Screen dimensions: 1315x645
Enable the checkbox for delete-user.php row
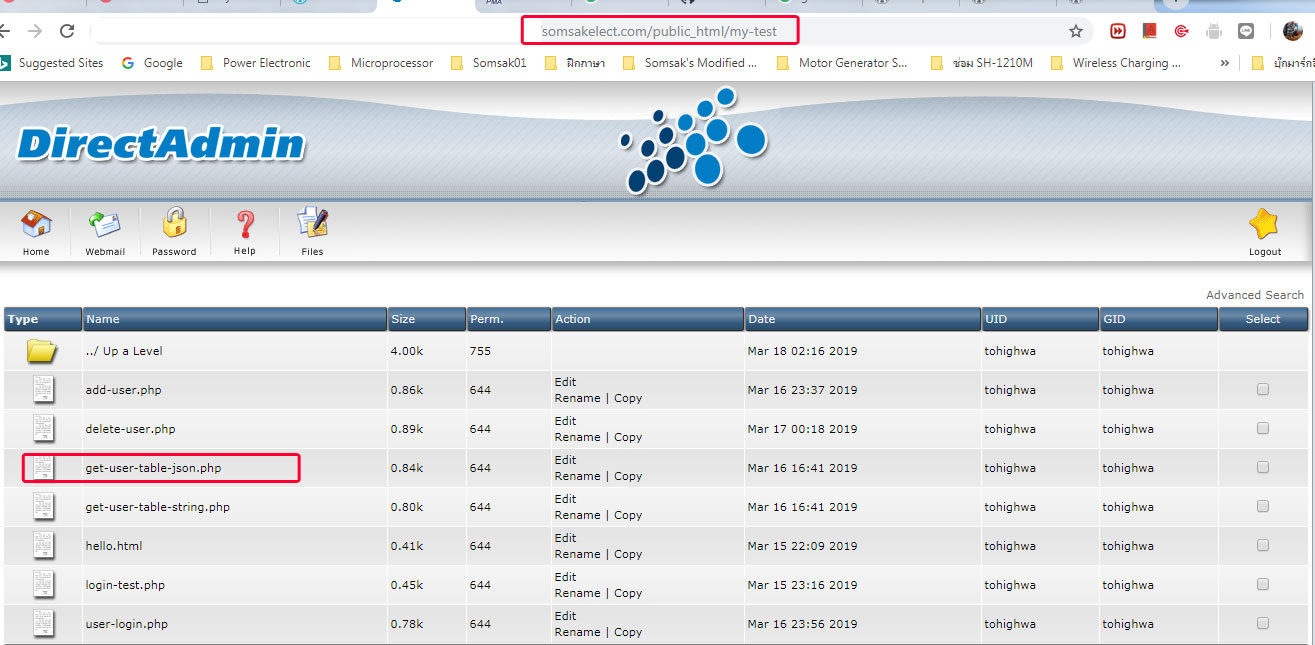[x=1262, y=429]
